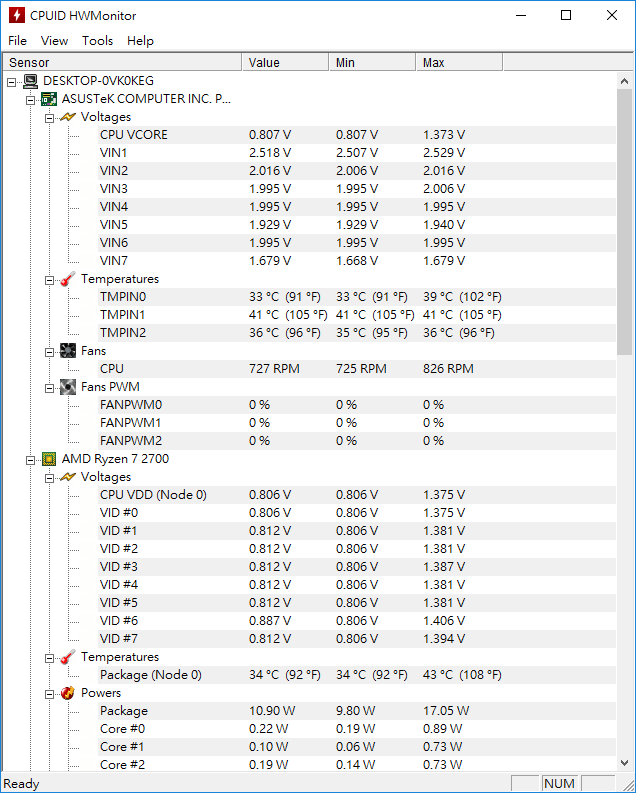Image resolution: width=636 pixels, height=793 pixels.
Task: Click the vertical scrollbar thumb
Action: (x=624, y=222)
